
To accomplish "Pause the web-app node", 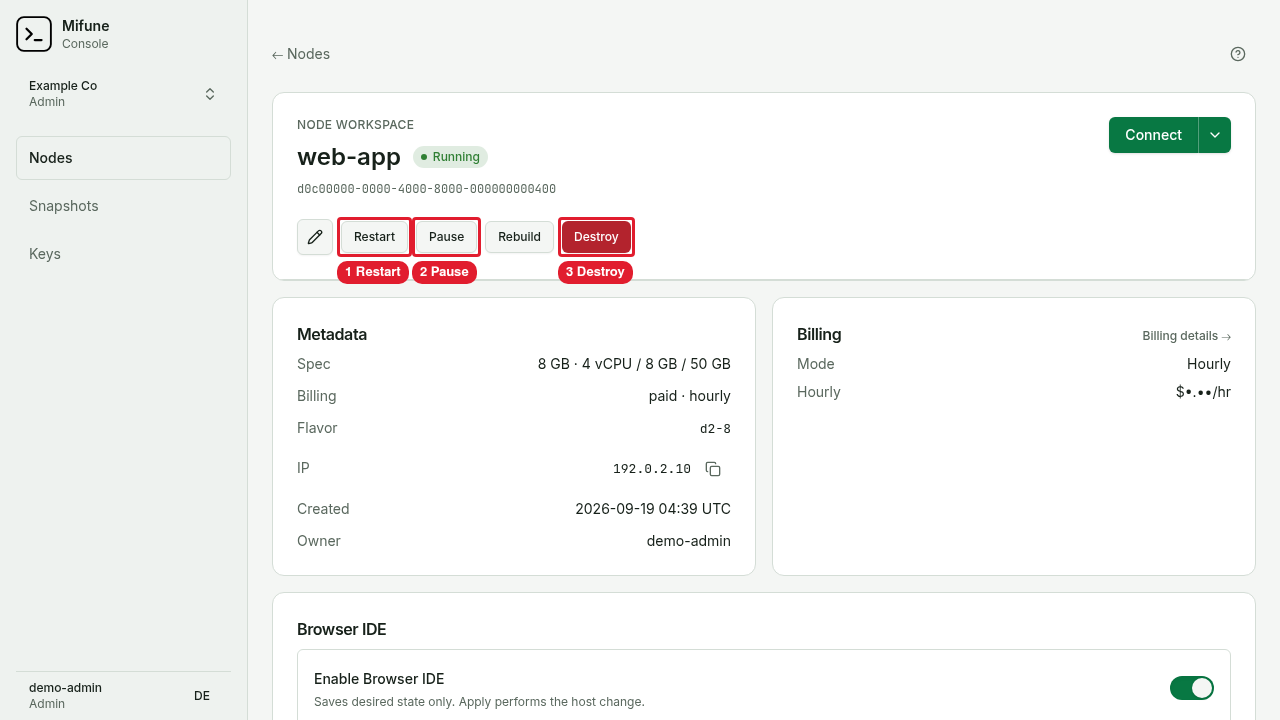I will click(x=446, y=237).
